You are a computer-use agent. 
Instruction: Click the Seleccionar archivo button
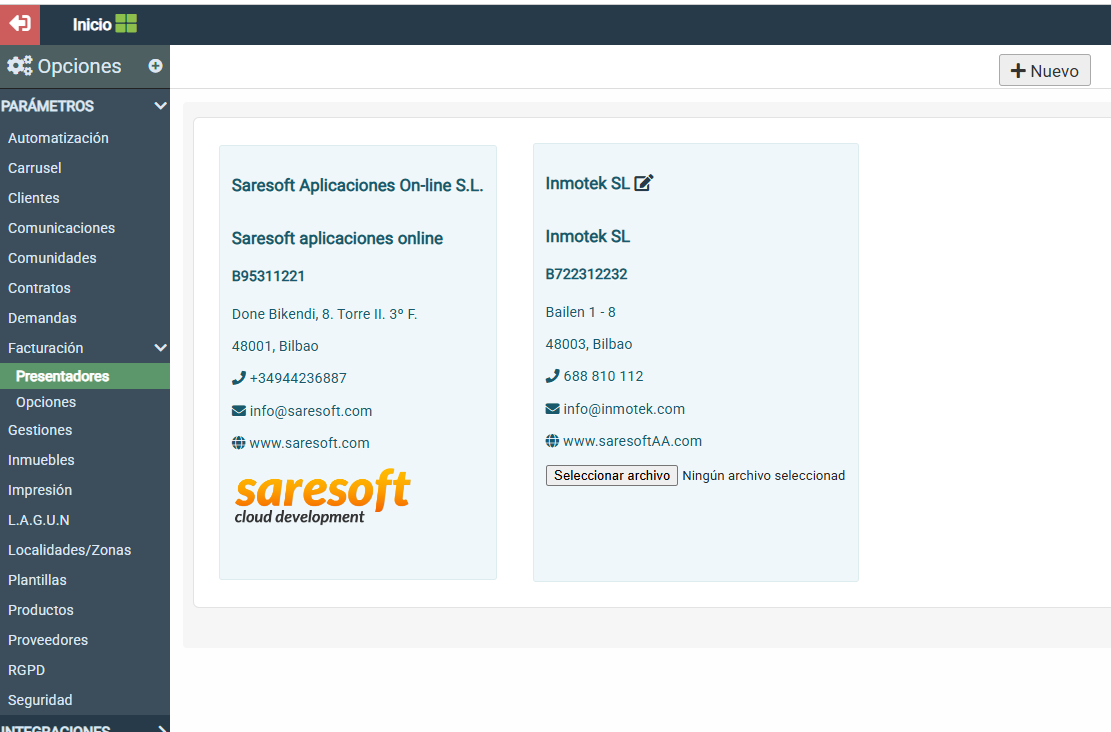coord(612,475)
